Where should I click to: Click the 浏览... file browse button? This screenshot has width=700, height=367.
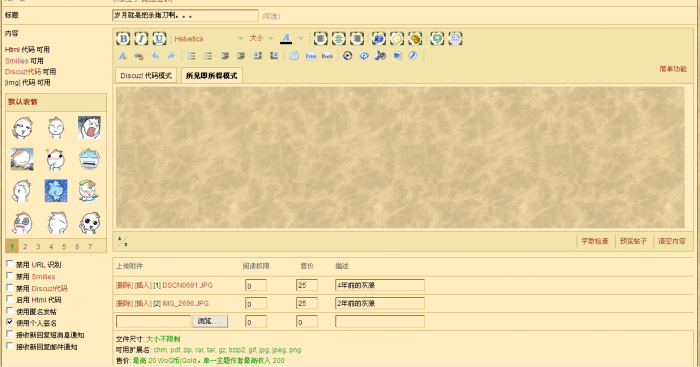coord(210,321)
